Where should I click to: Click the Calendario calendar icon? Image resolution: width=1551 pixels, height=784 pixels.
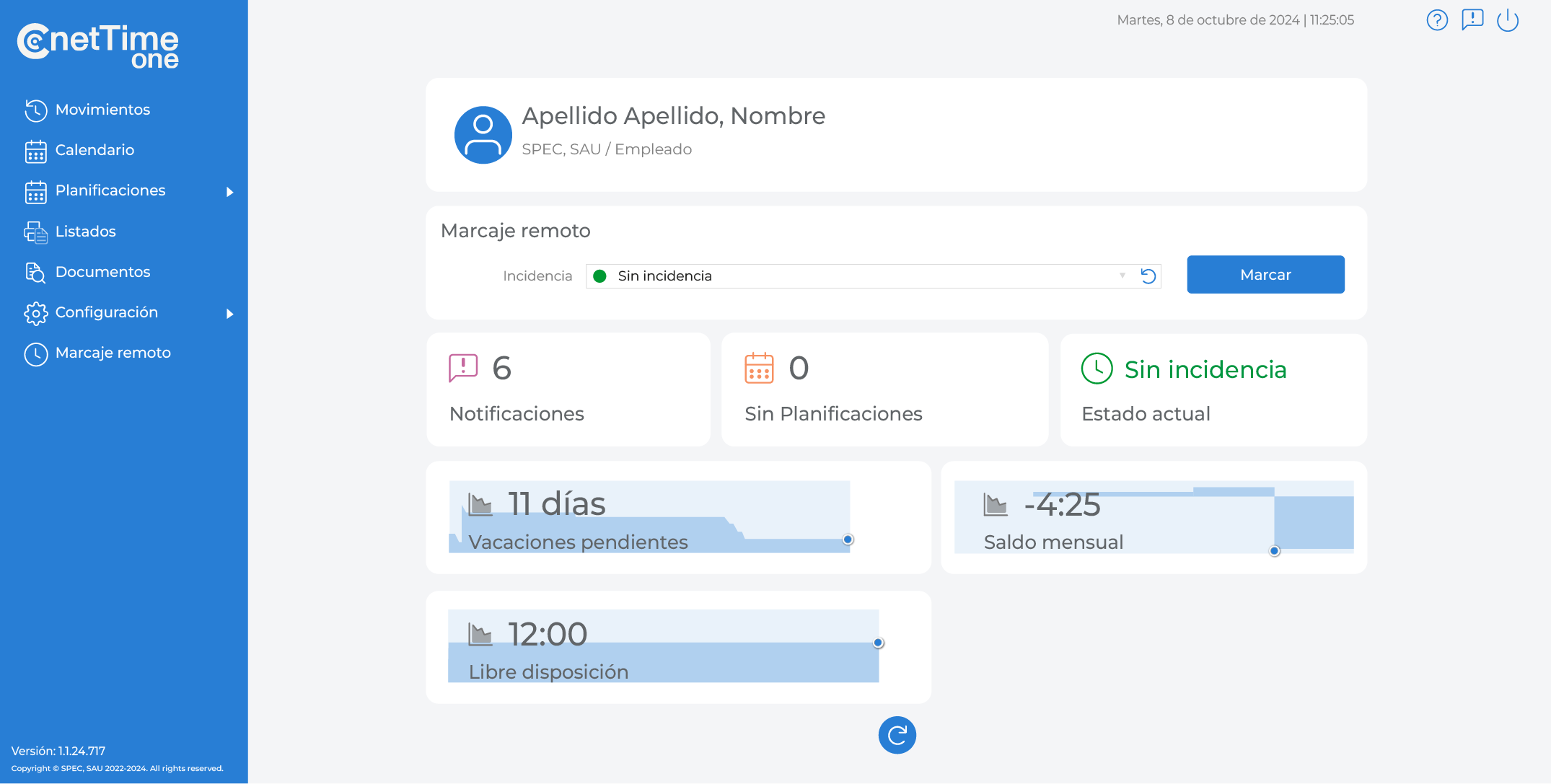[x=36, y=151]
